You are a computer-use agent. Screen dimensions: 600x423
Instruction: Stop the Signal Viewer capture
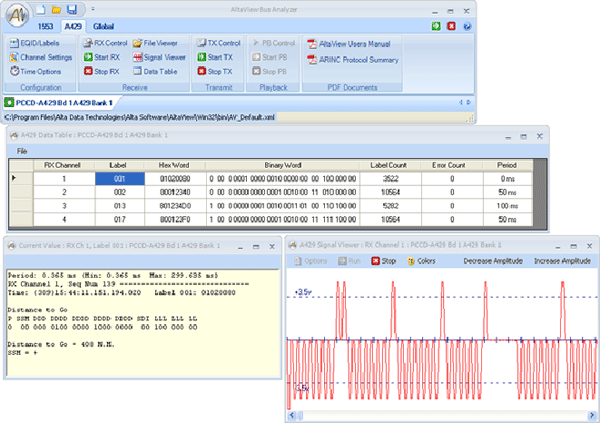pyautogui.click(x=384, y=261)
